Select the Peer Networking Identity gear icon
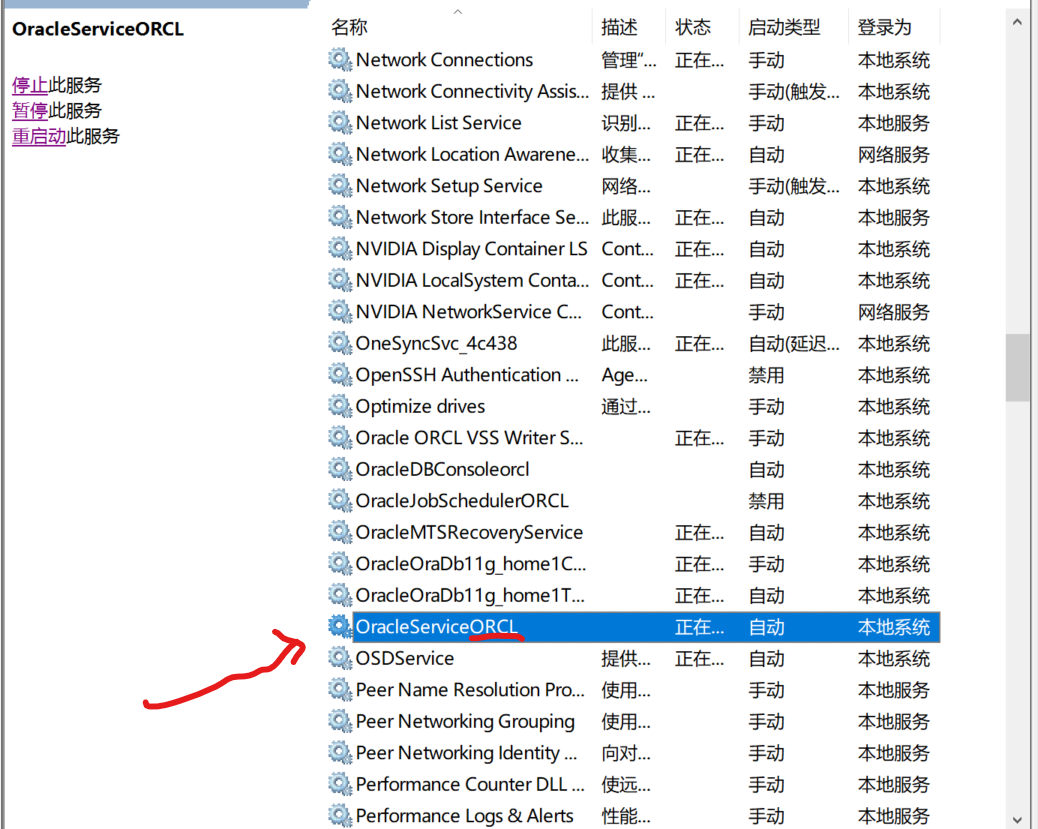The height and width of the screenshot is (829, 1038). click(x=340, y=753)
